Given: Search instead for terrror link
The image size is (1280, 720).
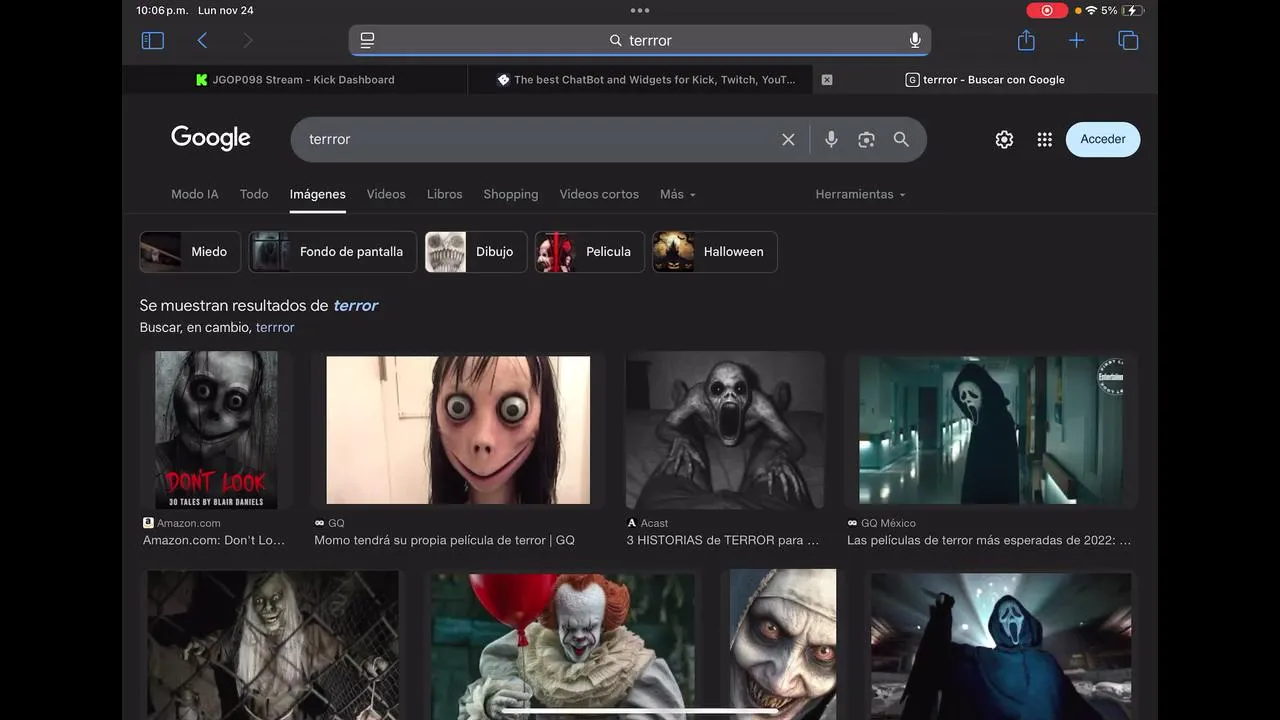Looking at the screenshot, I should coord(275,328).
